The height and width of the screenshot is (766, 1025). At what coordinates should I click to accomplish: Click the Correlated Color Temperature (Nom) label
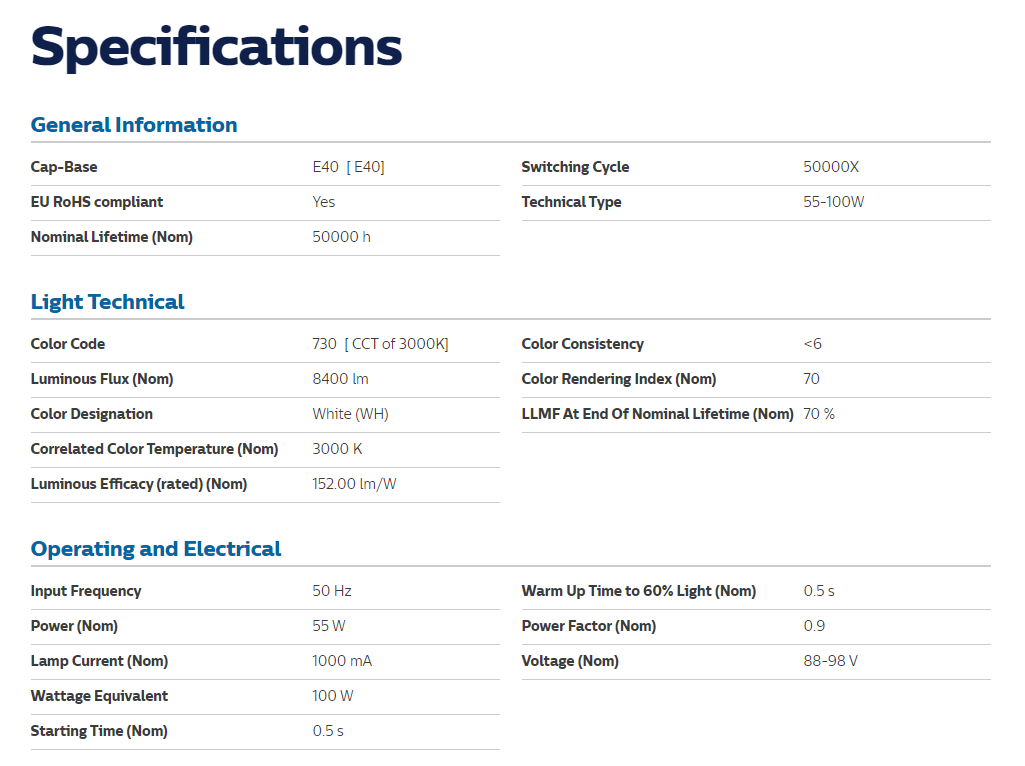(x=154, y=449)
